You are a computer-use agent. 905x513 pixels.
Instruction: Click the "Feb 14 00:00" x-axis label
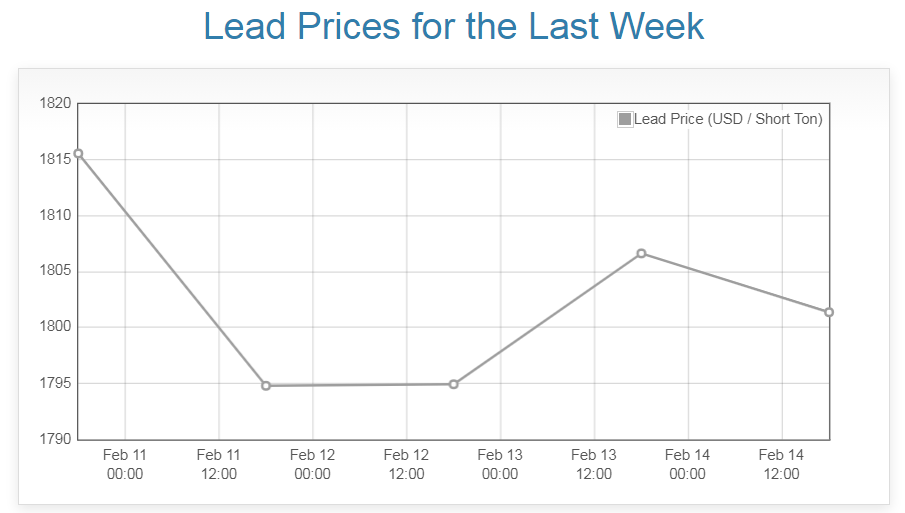688,464
